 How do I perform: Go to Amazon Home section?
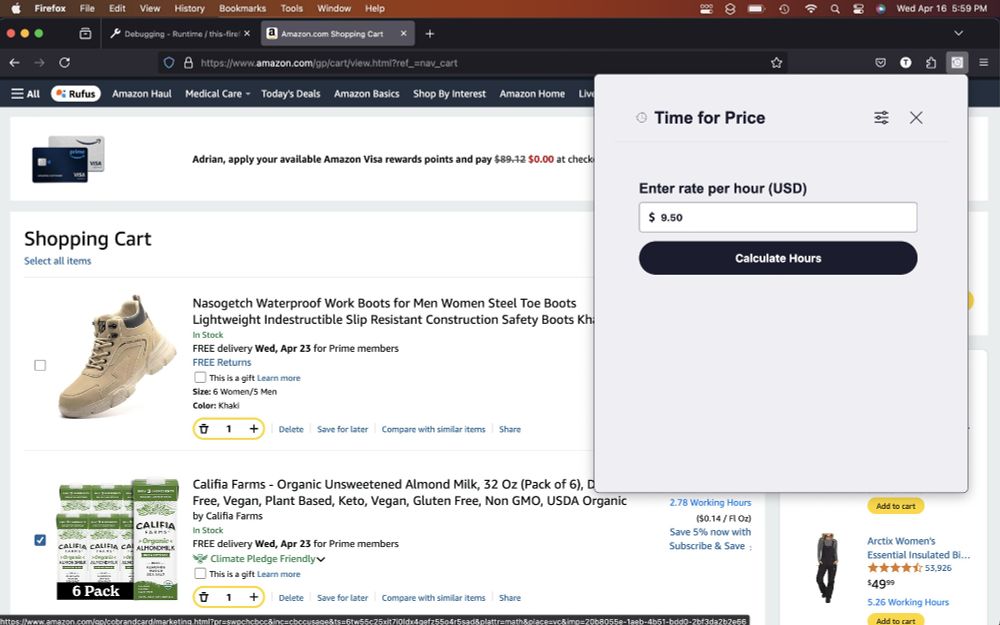click(532, 94)
